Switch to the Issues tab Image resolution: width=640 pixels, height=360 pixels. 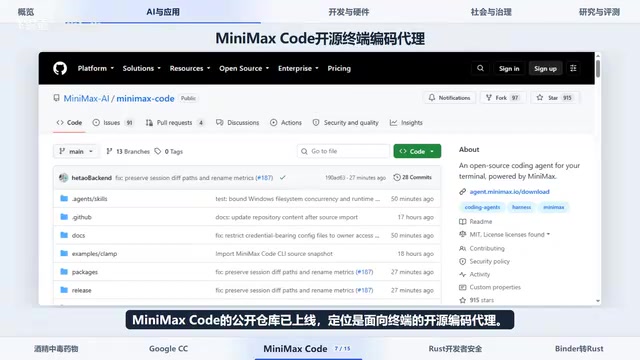point(113,122)
